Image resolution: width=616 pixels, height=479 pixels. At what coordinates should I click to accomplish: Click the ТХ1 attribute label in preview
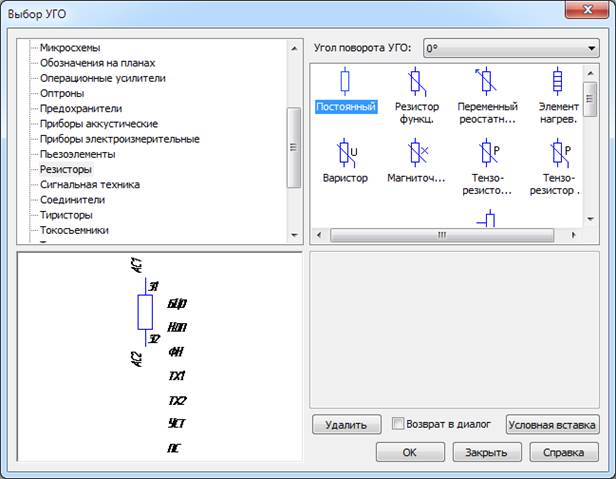[177, 376]
